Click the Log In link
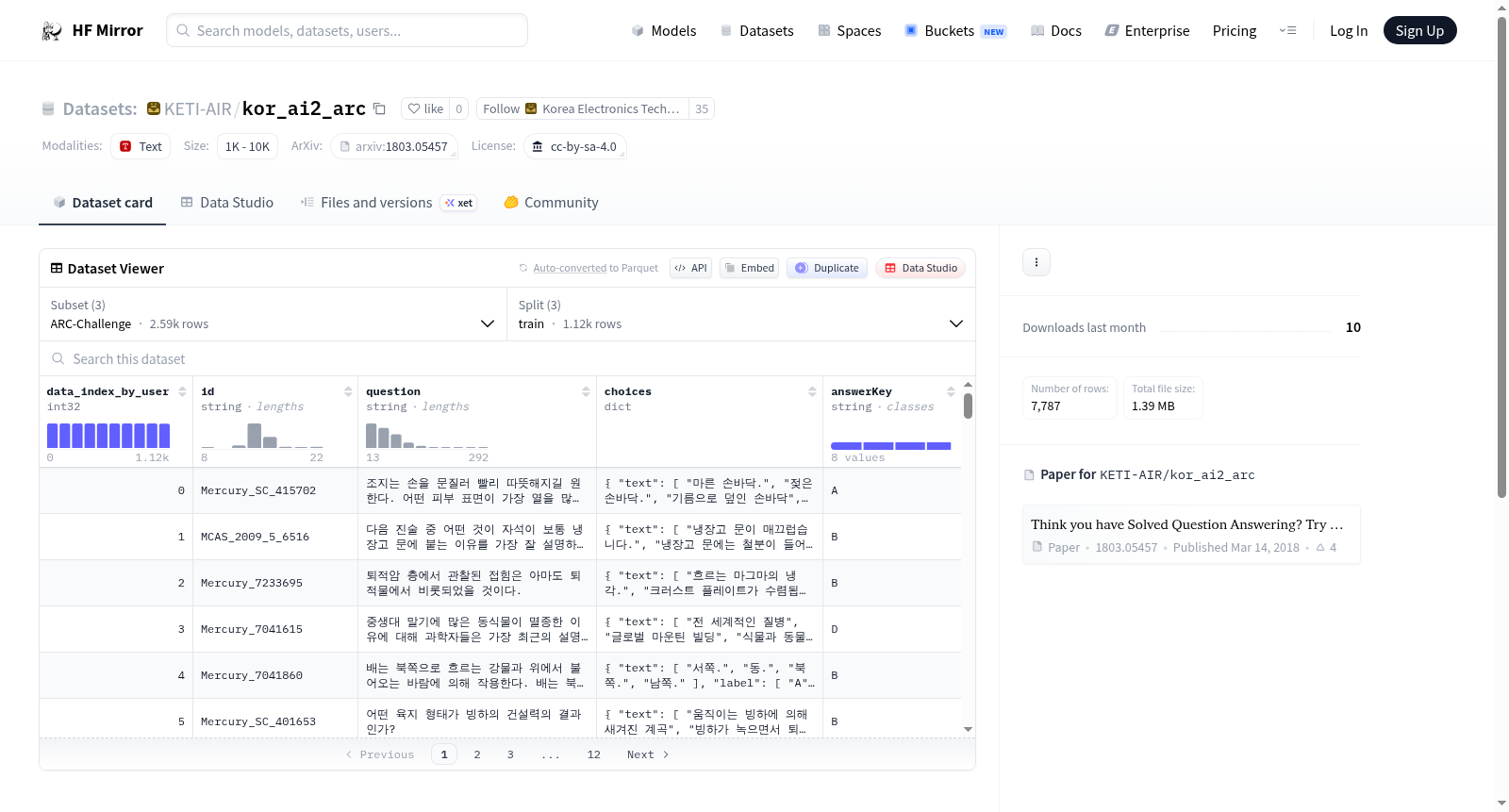 coord(1349,31)
